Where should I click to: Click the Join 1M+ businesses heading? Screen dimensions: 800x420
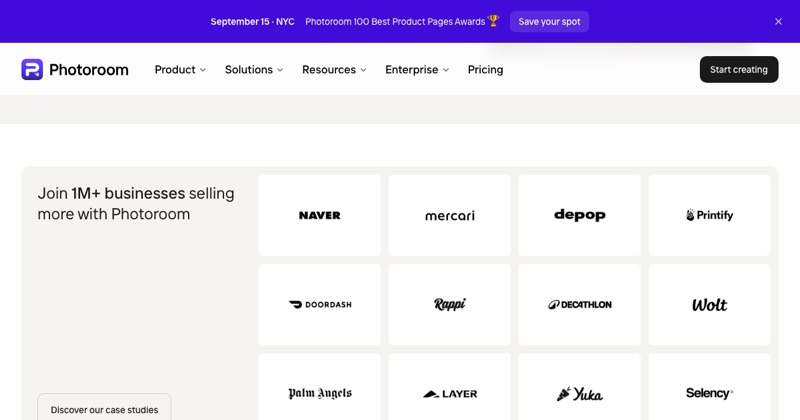click(x=136, y=204)
